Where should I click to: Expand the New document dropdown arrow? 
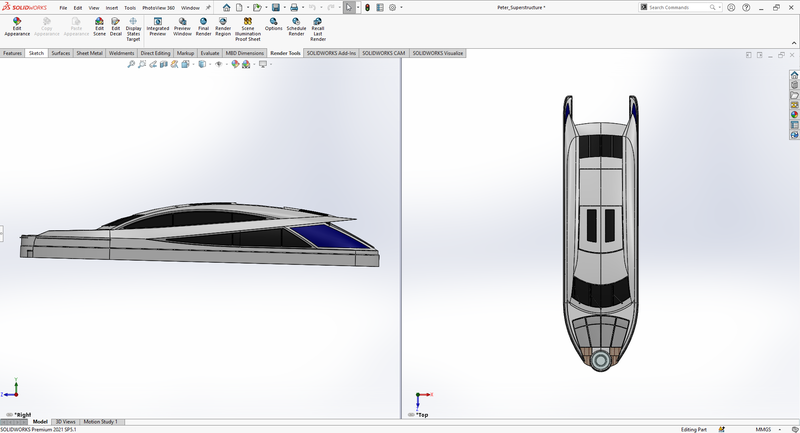[x=248, y=8]
